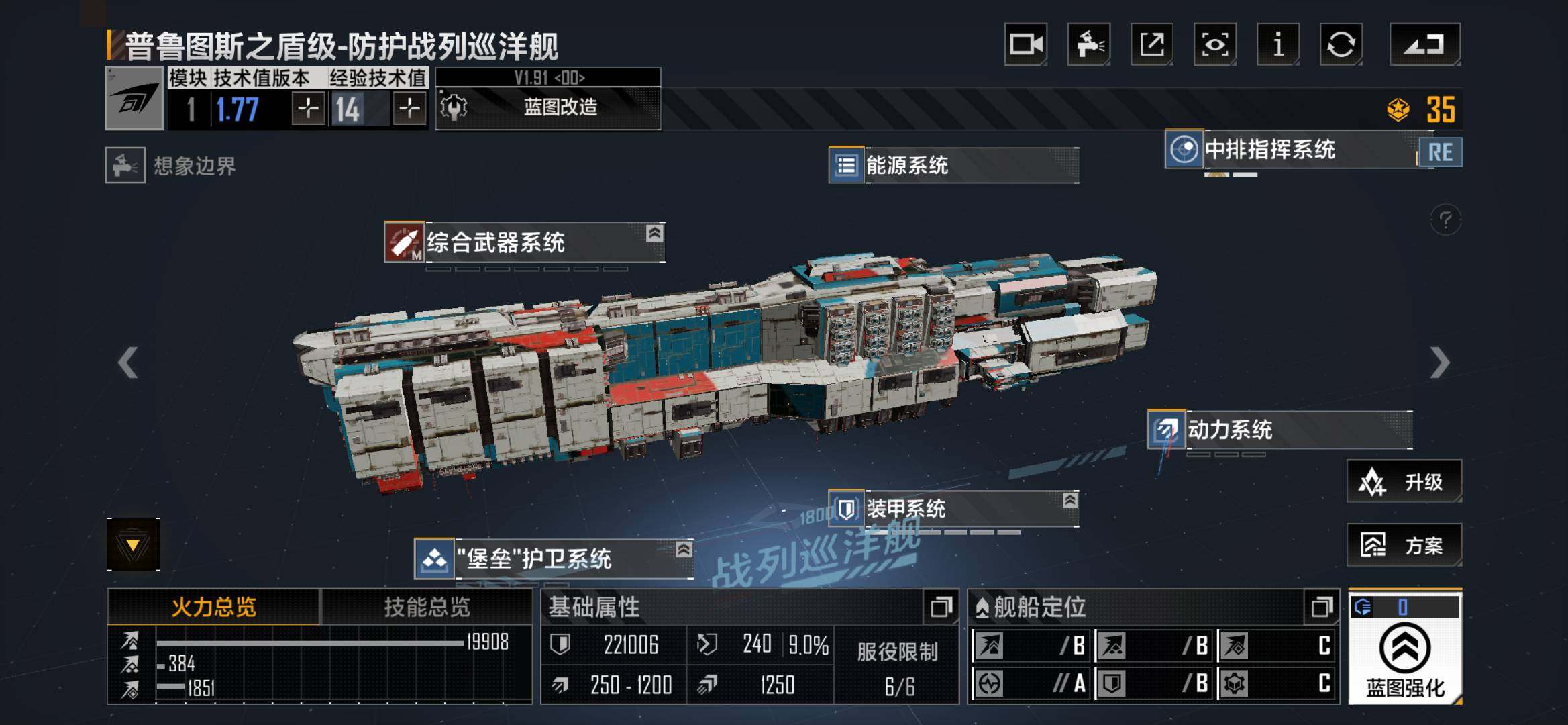The width and height of the screenshot is (1568, 725).
Task: Select the 火力总览 tab
Action: (213, 607)
